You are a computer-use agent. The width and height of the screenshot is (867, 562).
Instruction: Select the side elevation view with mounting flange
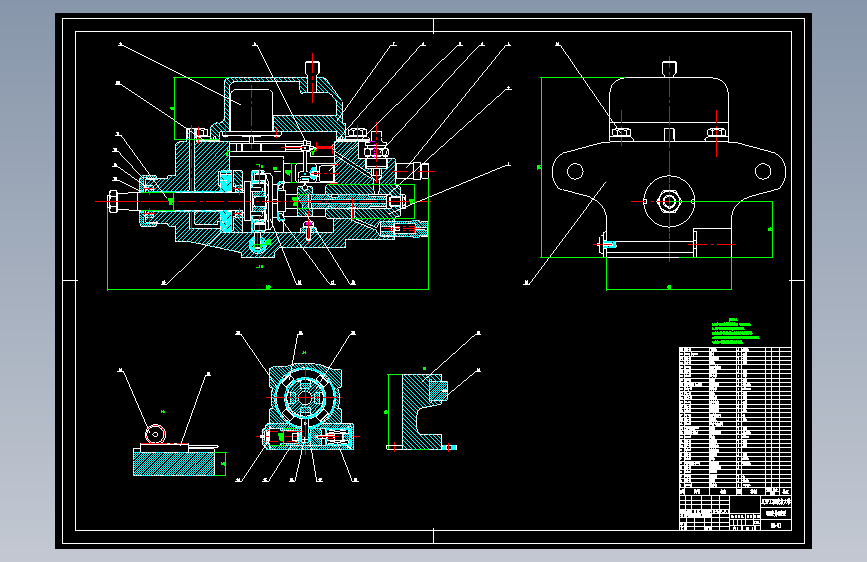point(668,160)
